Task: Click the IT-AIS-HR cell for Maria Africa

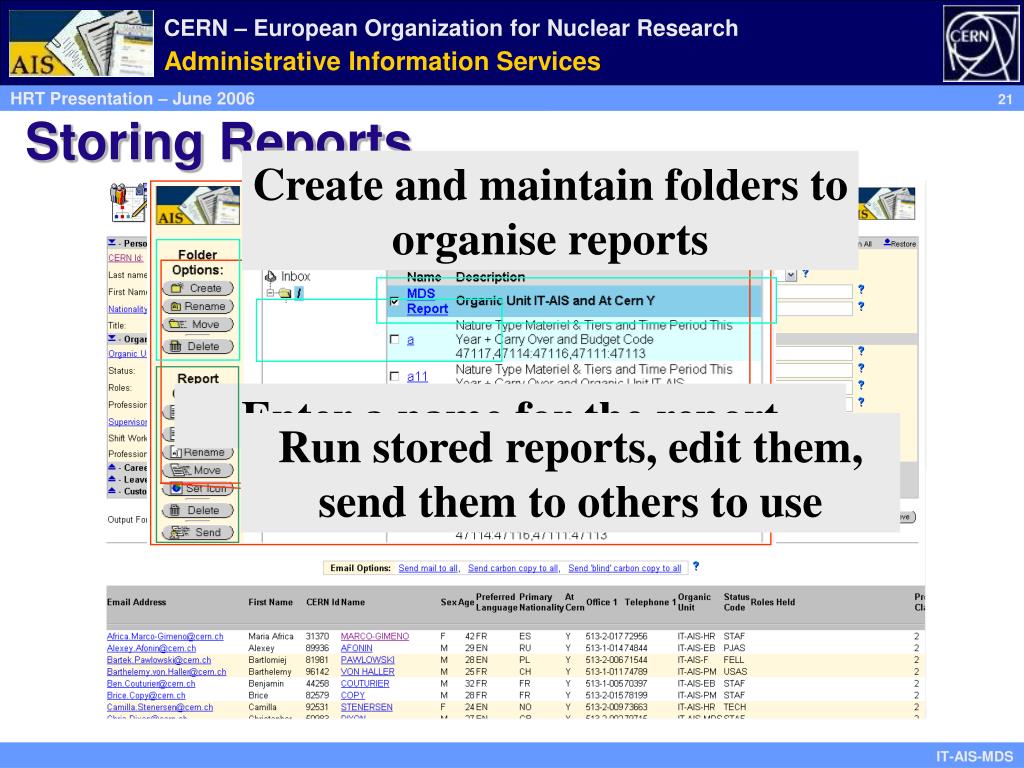Action: (696, 636)
